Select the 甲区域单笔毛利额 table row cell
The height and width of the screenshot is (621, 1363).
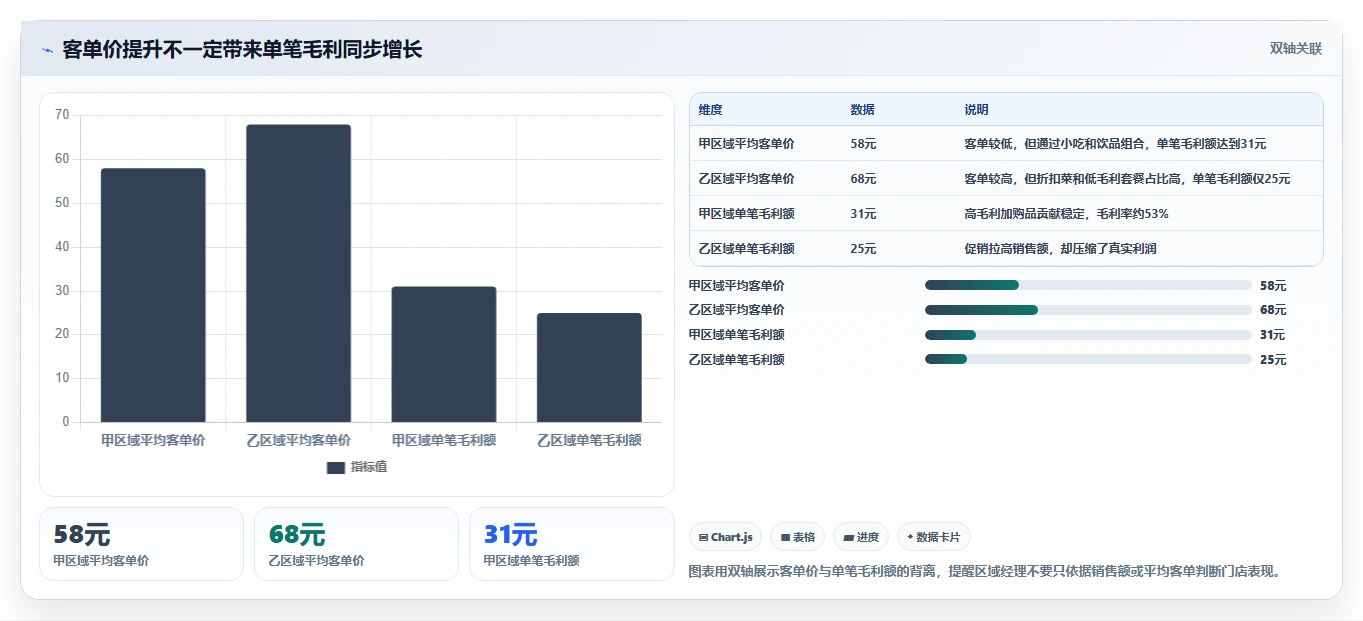[x=746, y=214]
